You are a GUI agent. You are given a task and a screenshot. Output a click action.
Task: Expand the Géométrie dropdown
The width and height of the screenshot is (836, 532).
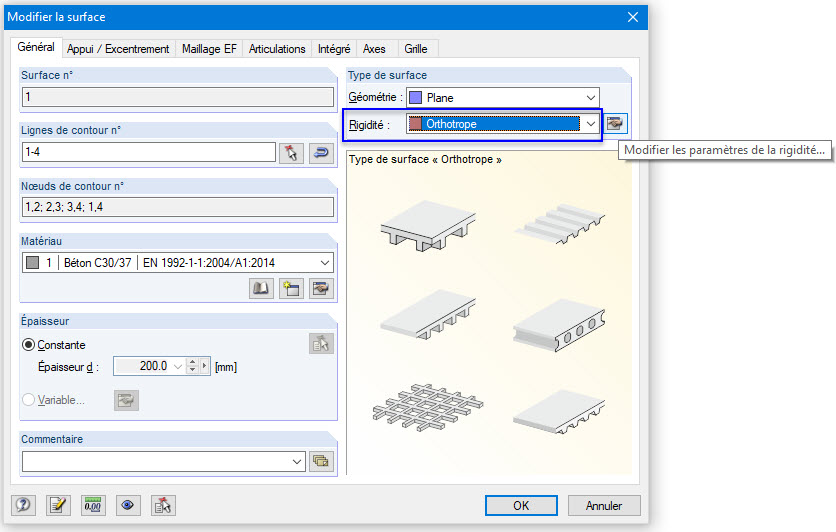[591, 98]
